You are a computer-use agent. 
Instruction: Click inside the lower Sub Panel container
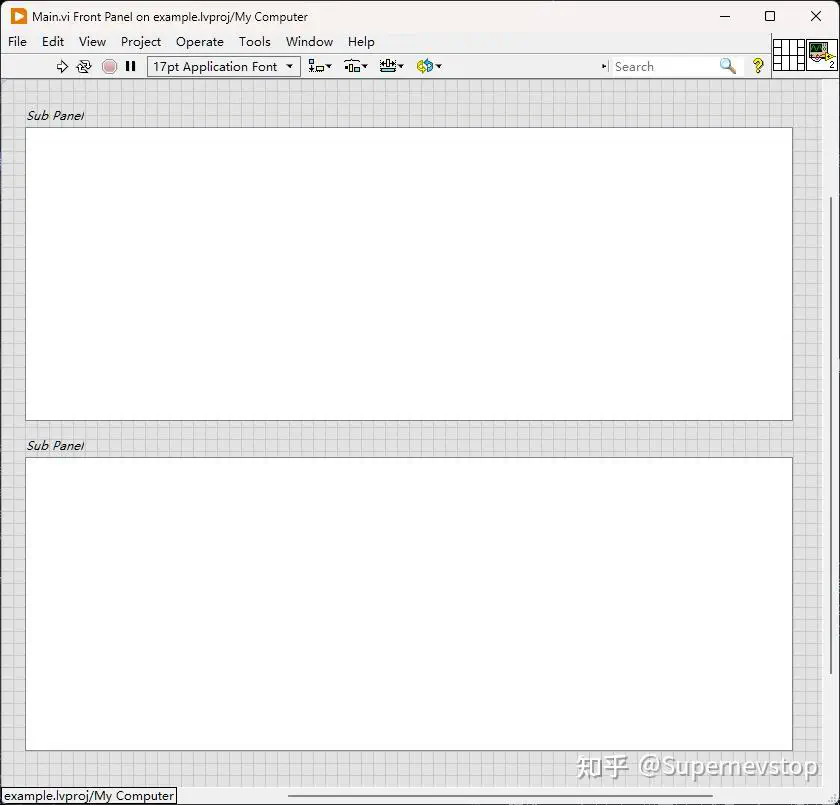[x=409, y=604]
